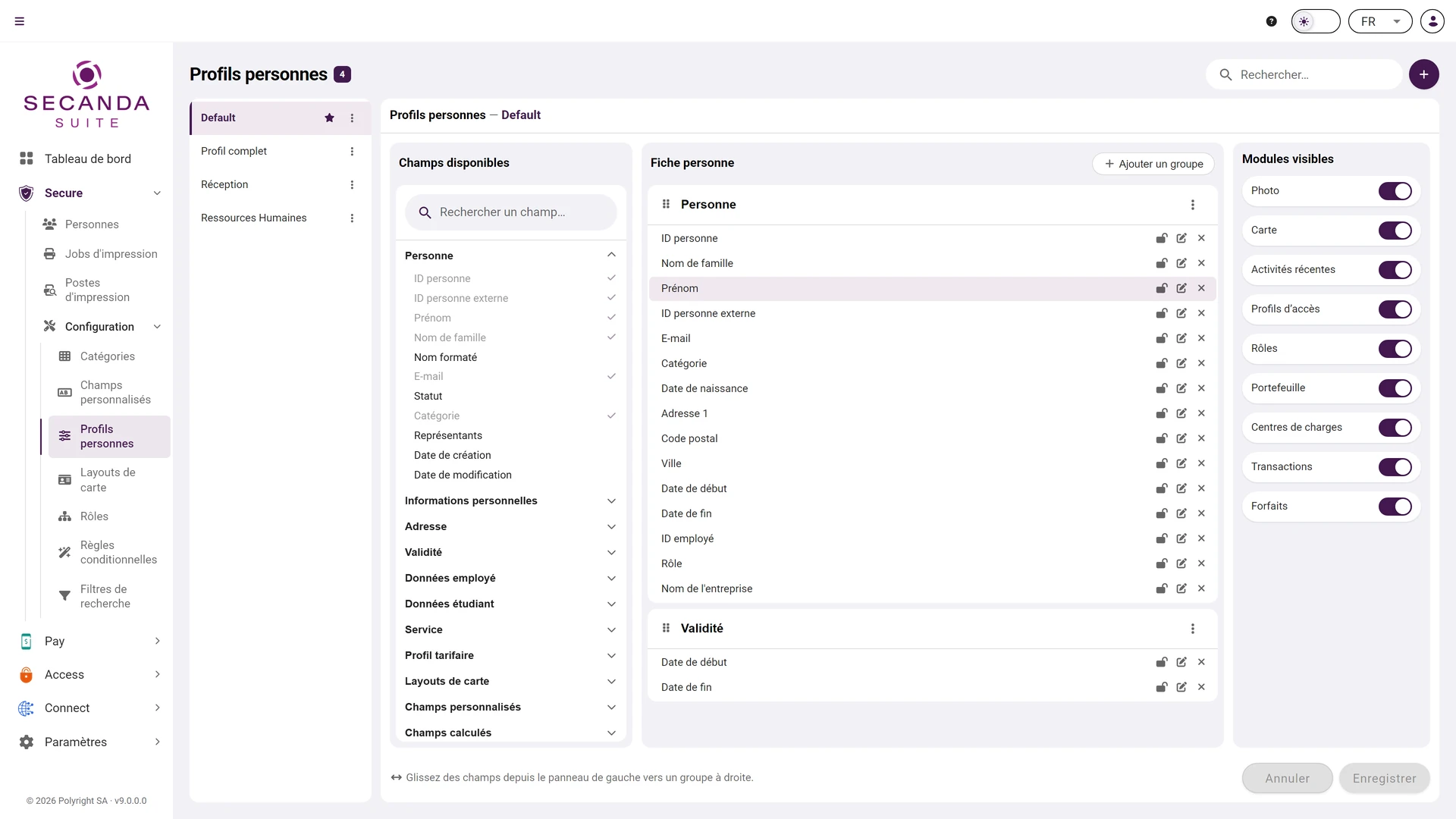This screenshot has height=819, width=1456.
Task: Open the hamburger navigation menu
Action: (20, 21)
